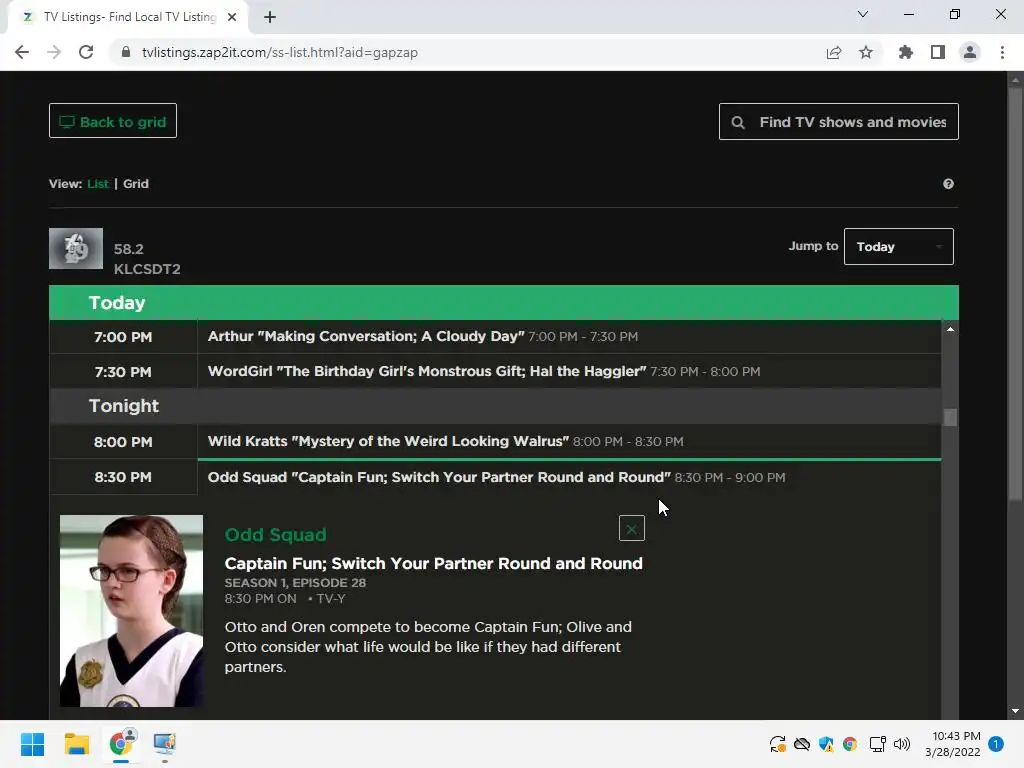Select the Odd Squad 8:30 PM listing
The height and width of the screenshot is (768, 1024).
(x=495, y=477)
